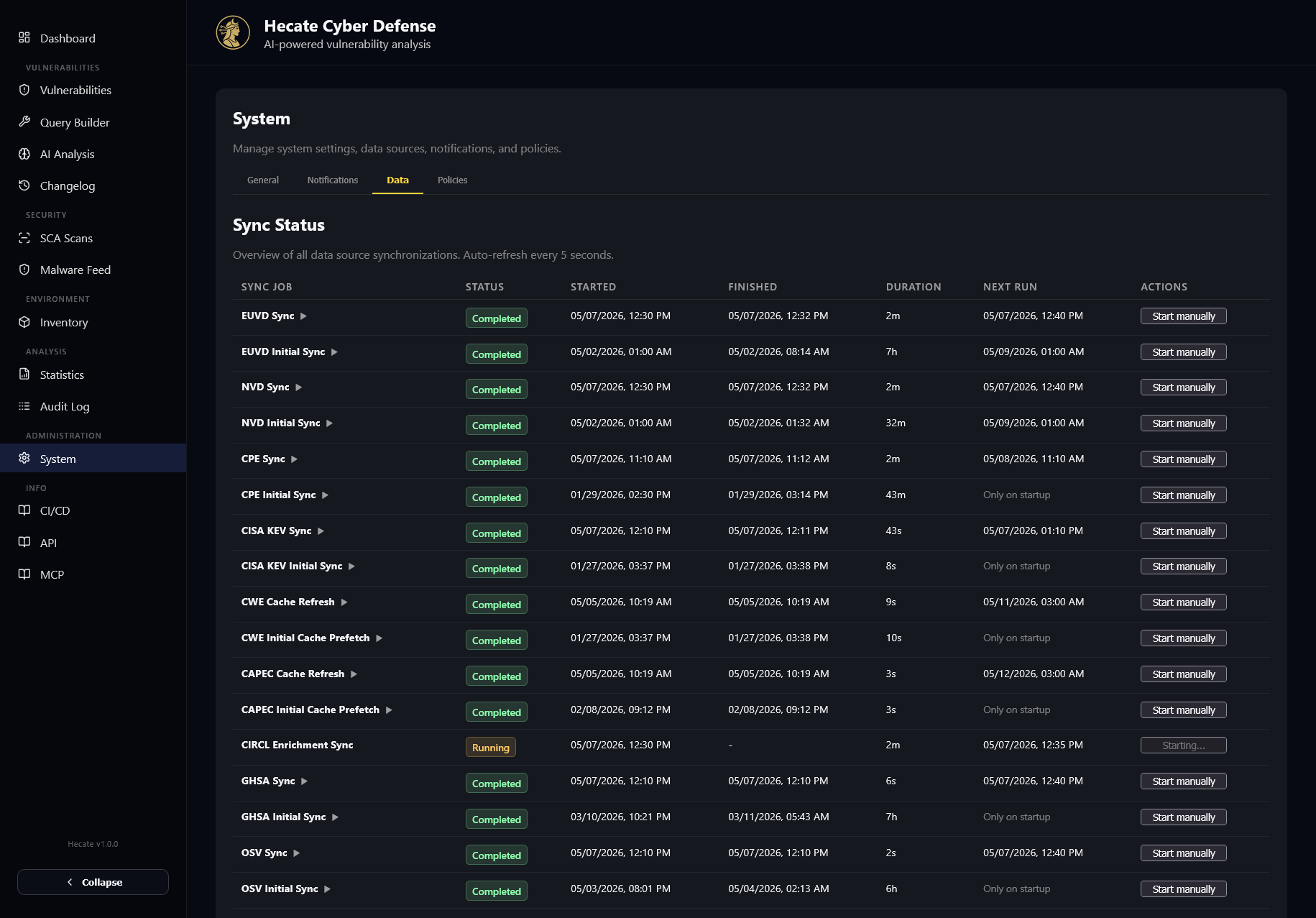1316x918 pixels.
Task: Click the Collapse chevron icon
Action: click(x=70, y=882)
